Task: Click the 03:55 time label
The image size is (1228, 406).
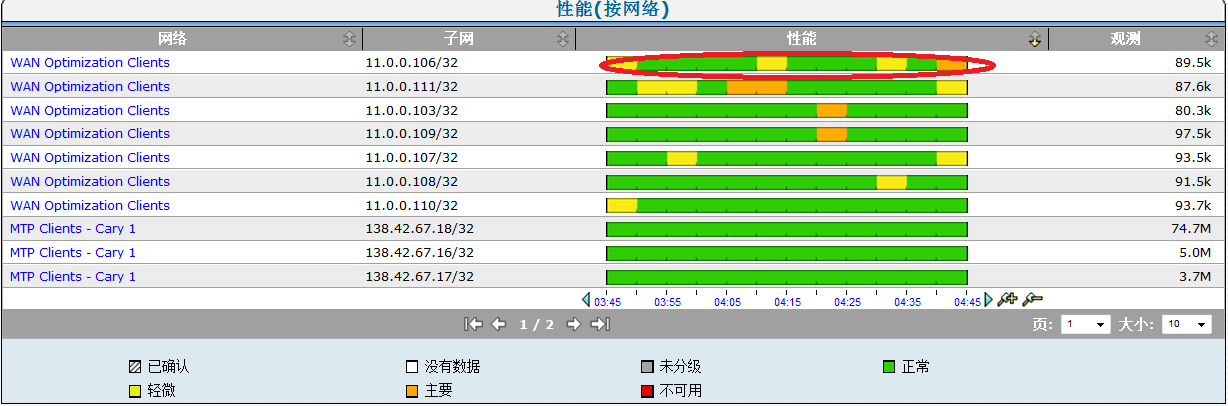Action: pos(668,301)
